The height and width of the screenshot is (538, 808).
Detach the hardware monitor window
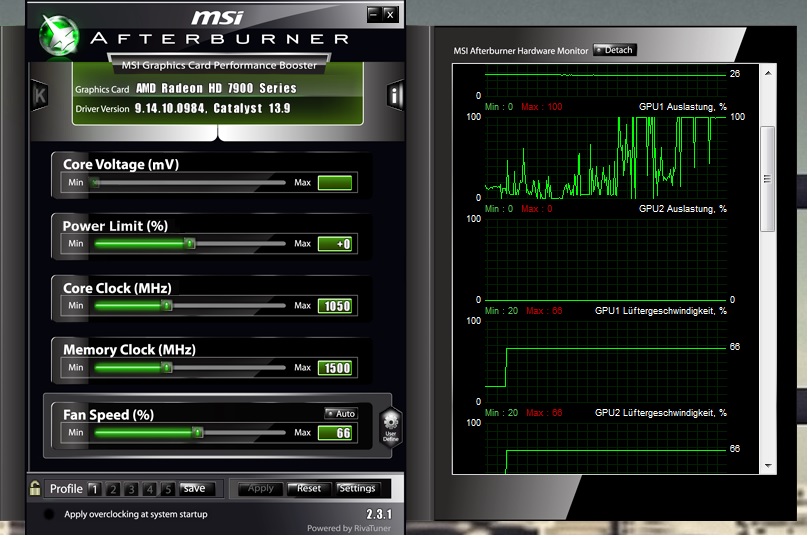(x=615, y=50)
